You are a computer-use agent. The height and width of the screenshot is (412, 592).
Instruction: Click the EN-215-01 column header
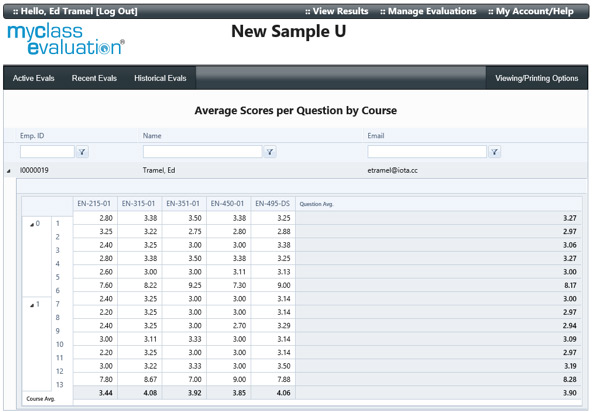click(x=95, y=204)
